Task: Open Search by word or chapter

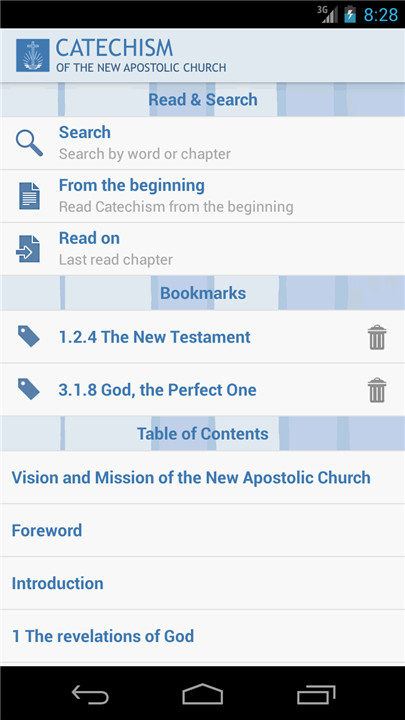Action: 202,143
